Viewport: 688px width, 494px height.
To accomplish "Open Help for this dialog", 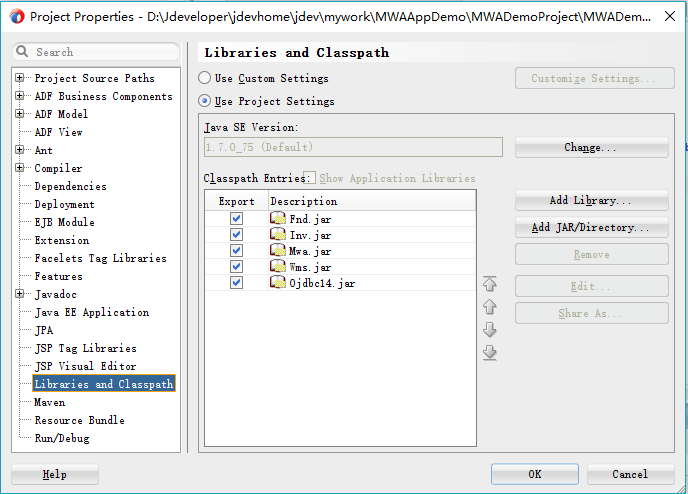I will tap(55, 474).
